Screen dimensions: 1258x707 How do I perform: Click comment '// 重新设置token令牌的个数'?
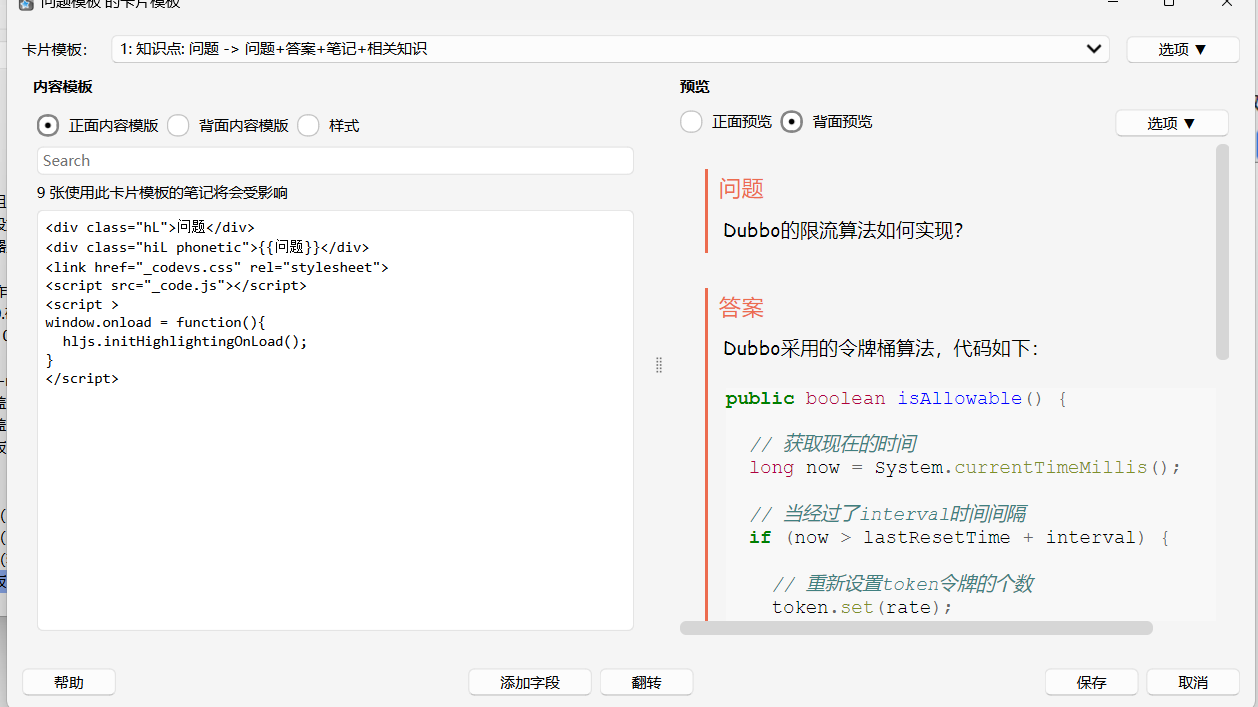click(x=903, y=584)
